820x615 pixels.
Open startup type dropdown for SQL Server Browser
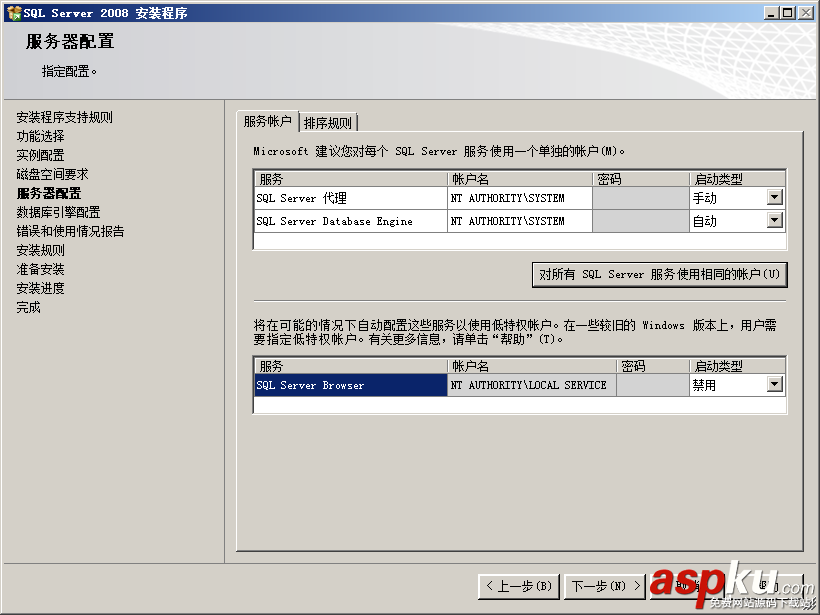[x=775, y=384]
